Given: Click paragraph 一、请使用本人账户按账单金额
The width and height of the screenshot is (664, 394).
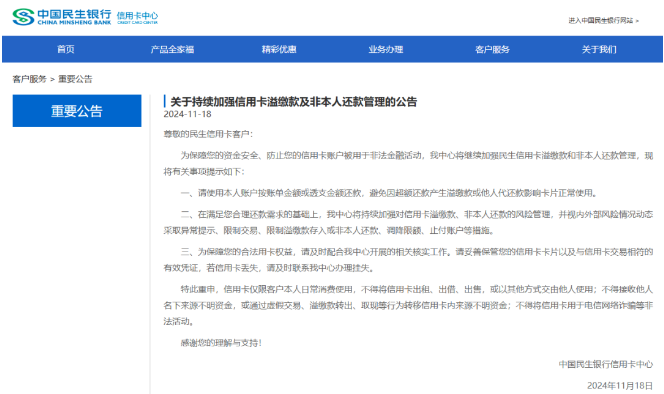Looking at the screenshot, I should pyautogui.click(x=389, y=193).
